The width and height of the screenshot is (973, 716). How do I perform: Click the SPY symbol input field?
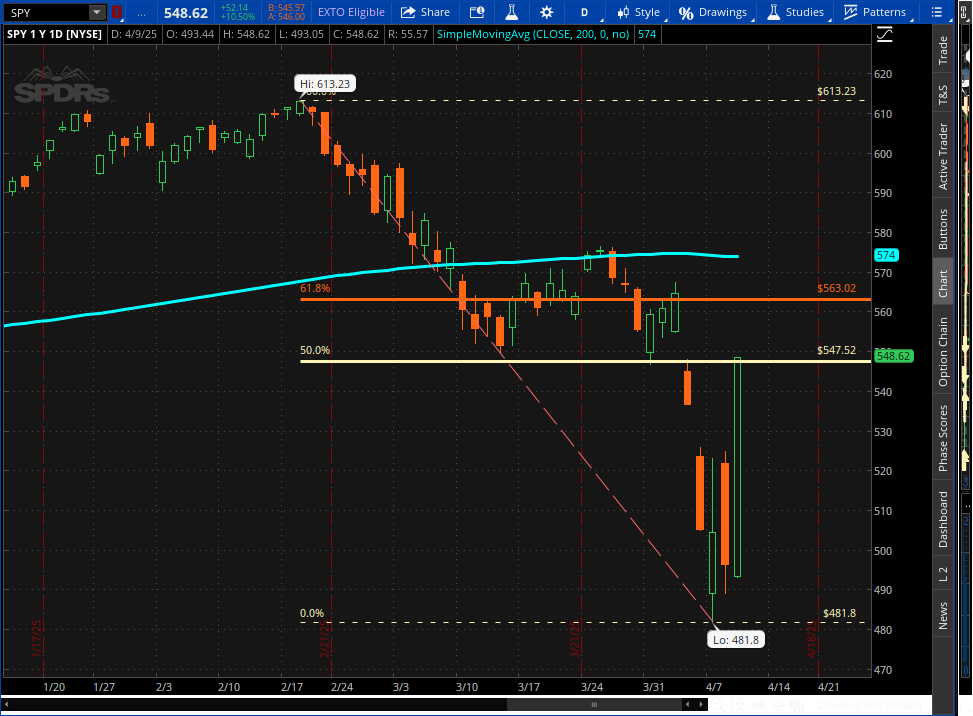point(47,12)
